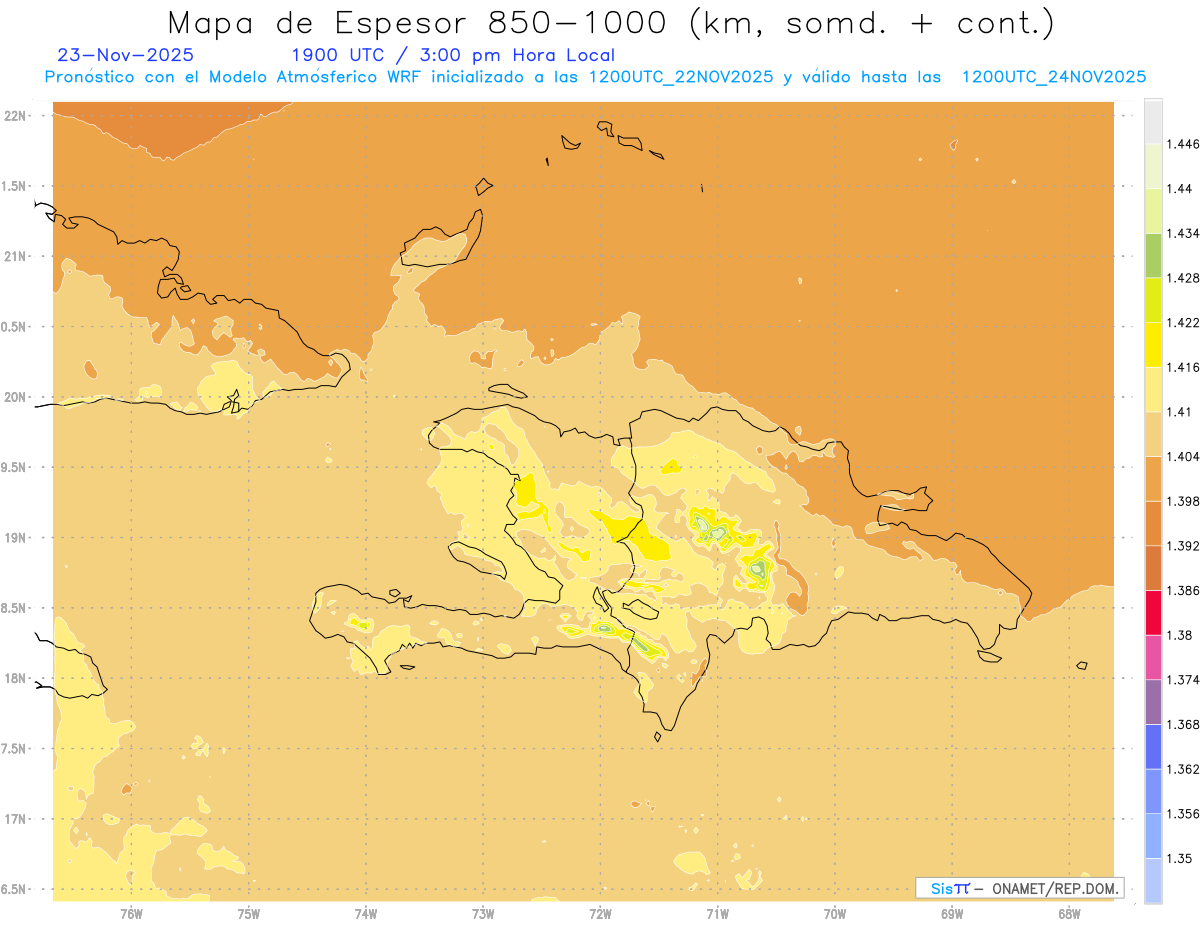
Task: Click the color bar label '1.35'
Action: tap(1180, 858)
